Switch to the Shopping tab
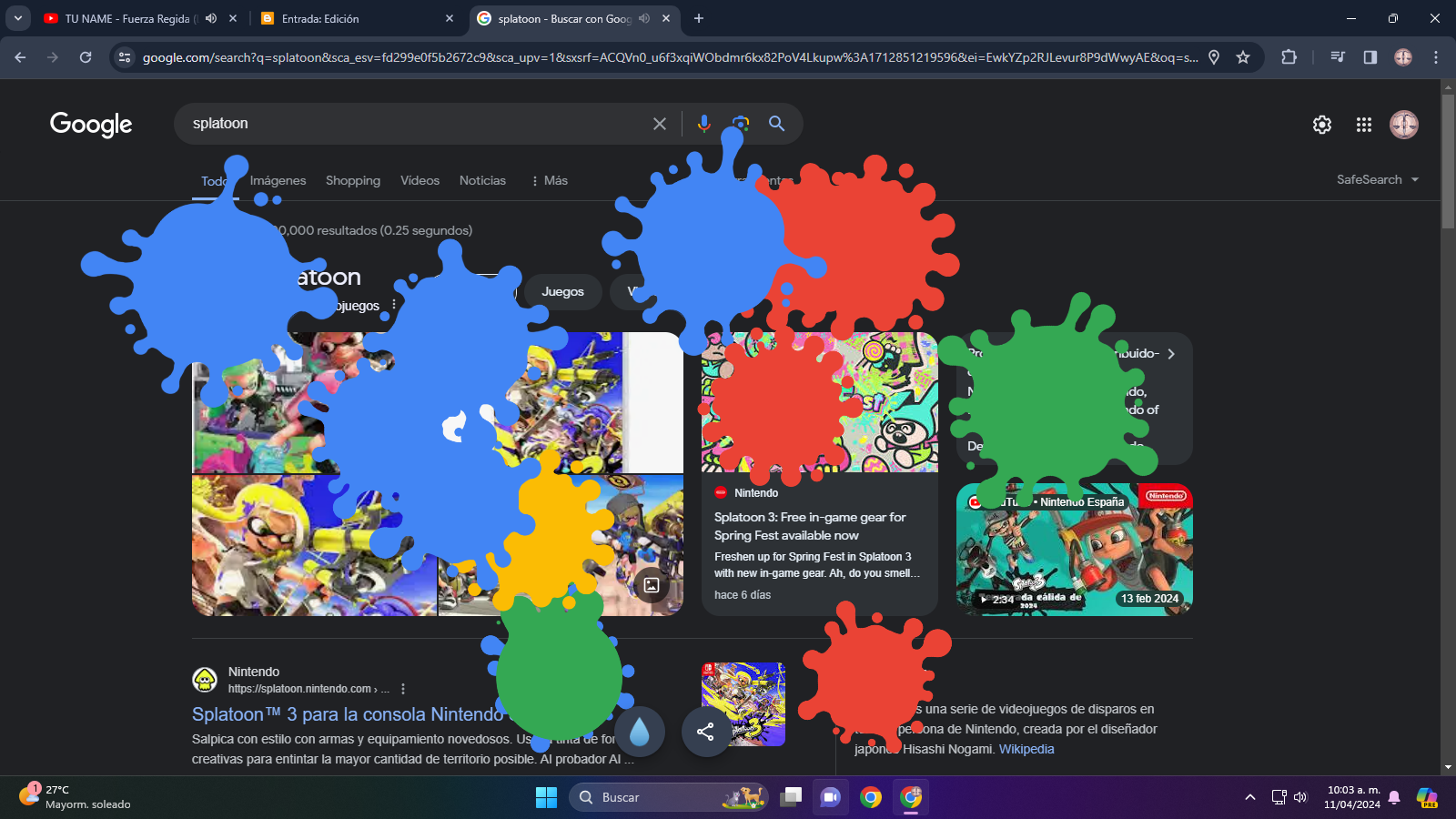Viewport: 1456px width, 819px height. (x=353, y=180)
